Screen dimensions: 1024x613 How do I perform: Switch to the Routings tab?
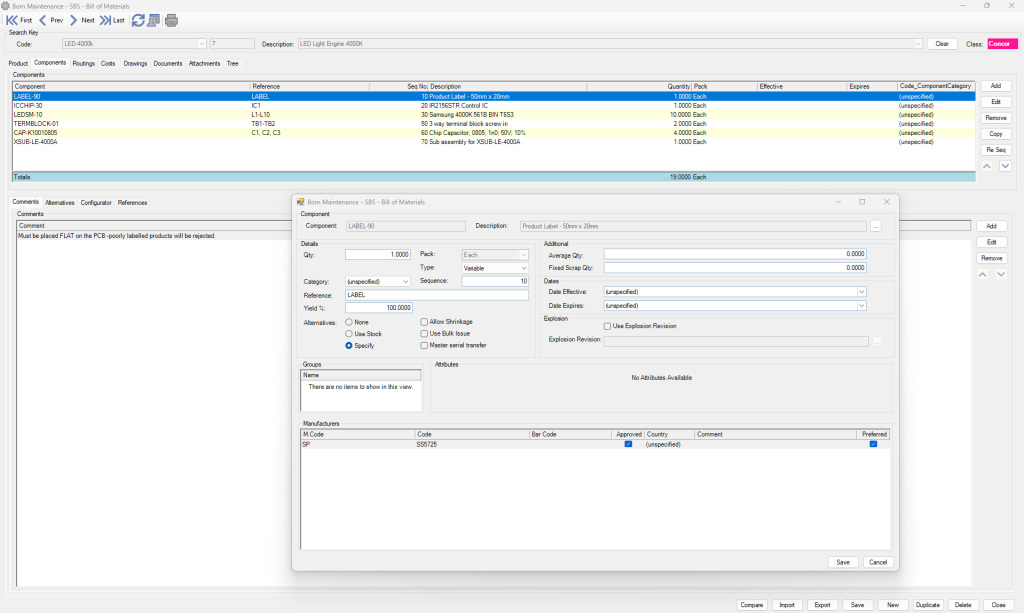pyautogui.click(x=84, y=63)
